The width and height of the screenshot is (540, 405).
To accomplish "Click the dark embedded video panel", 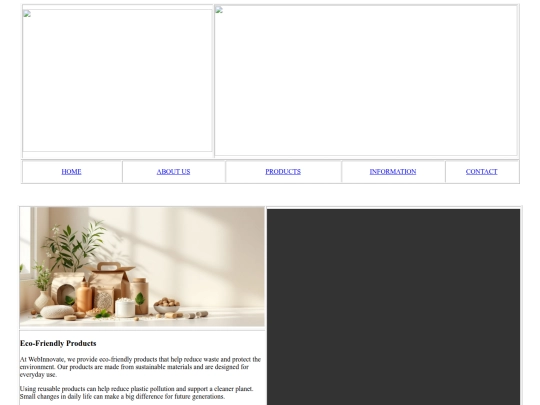I will (x=393, y=307).
